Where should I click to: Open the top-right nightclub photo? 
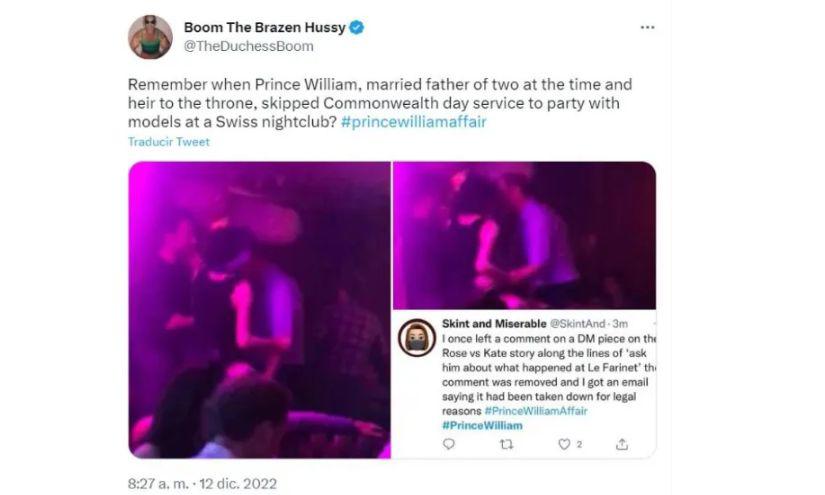524,235
